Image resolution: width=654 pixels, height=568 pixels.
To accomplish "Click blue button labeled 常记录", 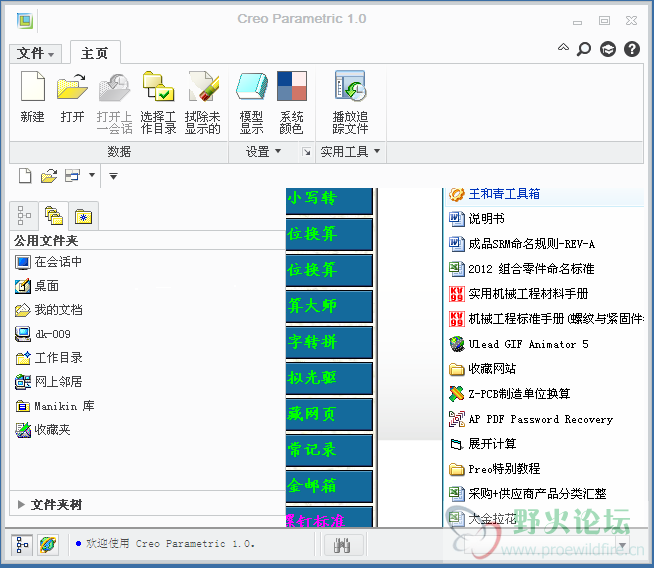I will point(329,450).
